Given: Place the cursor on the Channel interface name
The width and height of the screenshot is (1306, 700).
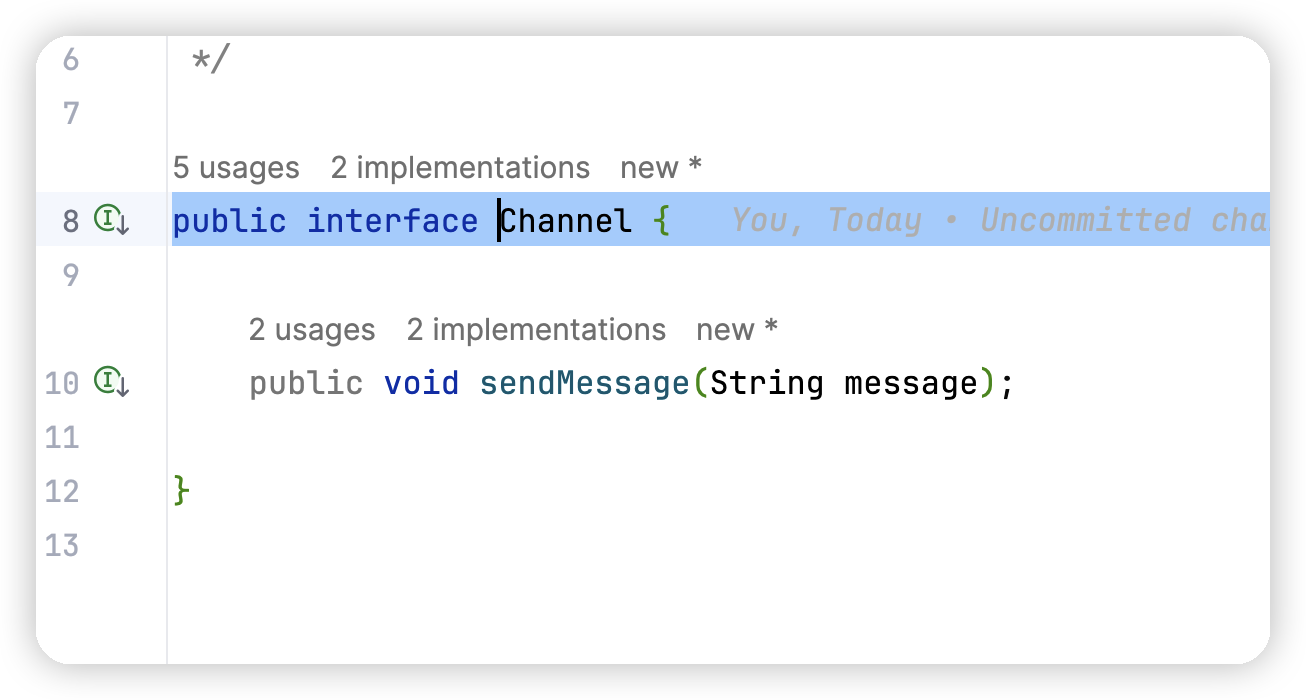Looking at the screenshot, I should pyautogui.click(x=566, y=220).
